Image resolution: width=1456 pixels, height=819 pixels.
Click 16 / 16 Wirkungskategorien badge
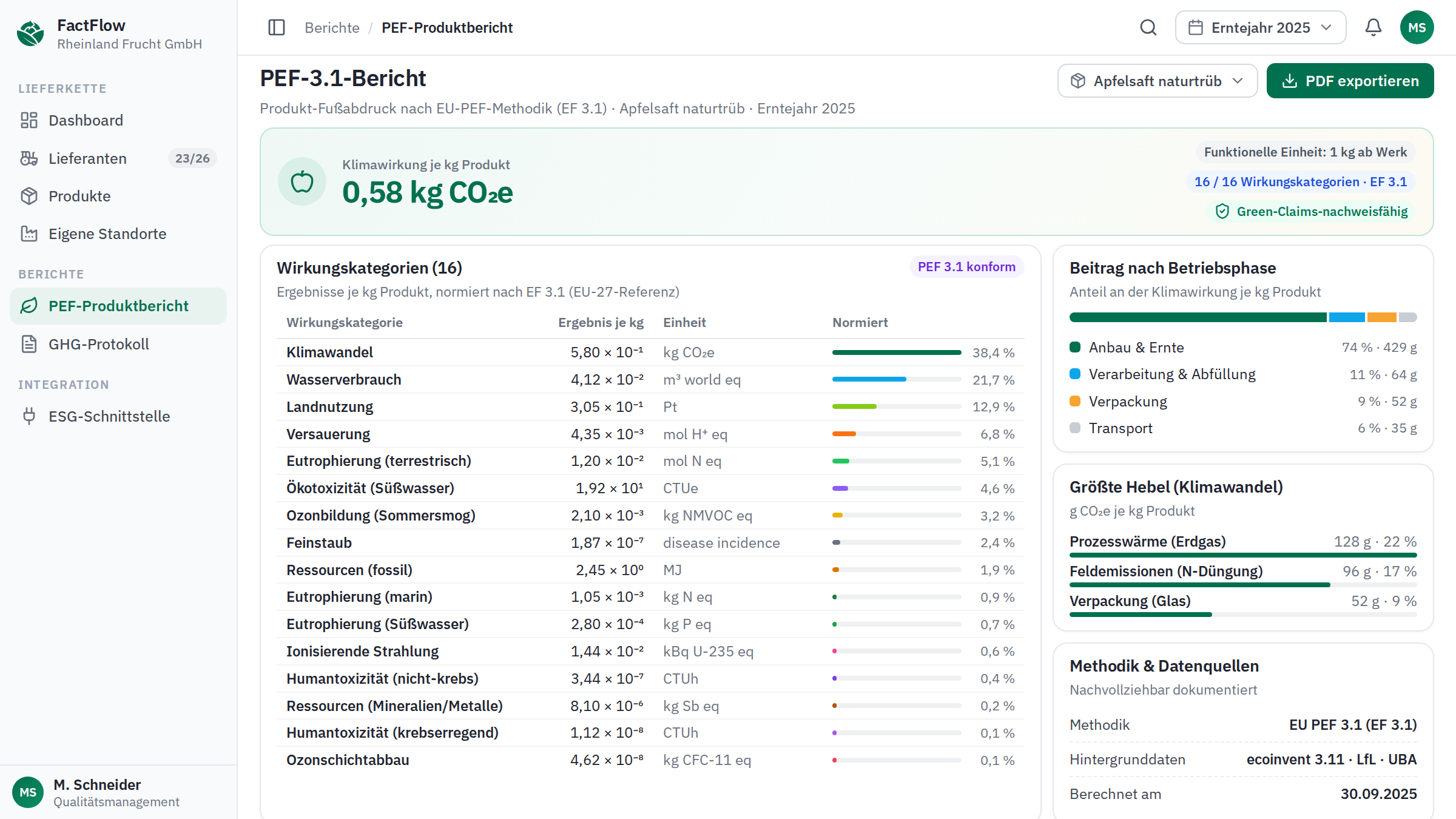[1300, 181]
